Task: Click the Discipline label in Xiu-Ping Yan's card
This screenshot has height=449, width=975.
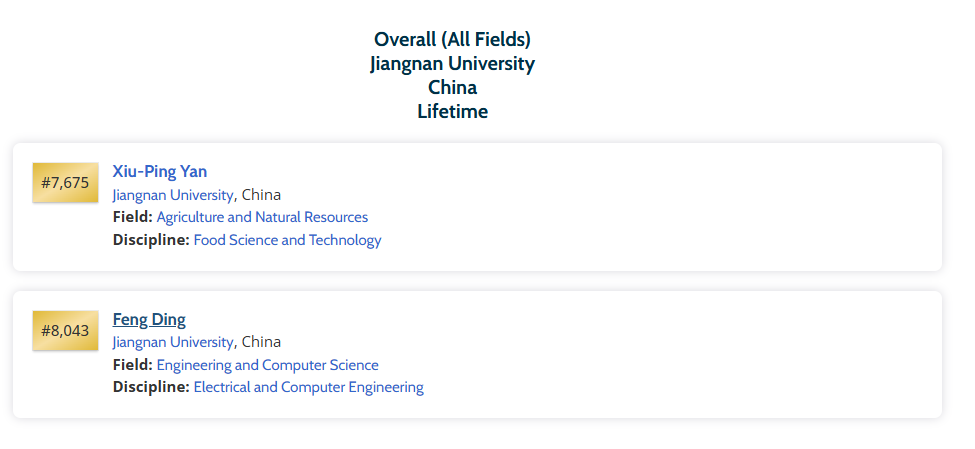Action: pyautogui.click(x=150, y=240)
